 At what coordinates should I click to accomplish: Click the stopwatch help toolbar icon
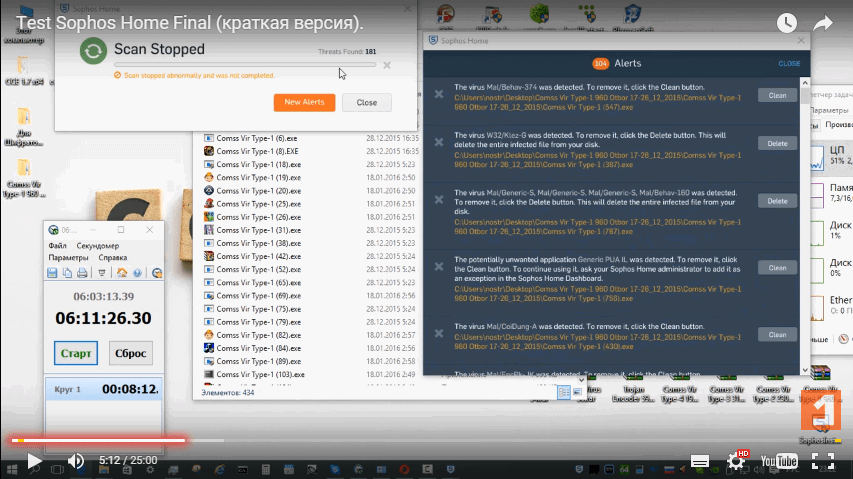point(137,273)
